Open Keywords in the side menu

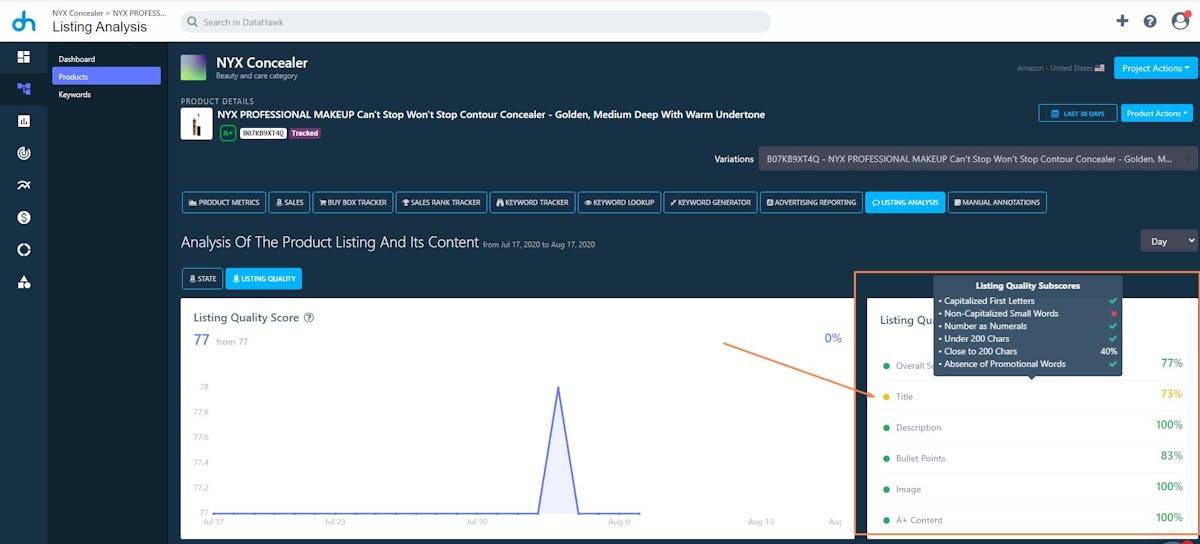pos(74,94)
